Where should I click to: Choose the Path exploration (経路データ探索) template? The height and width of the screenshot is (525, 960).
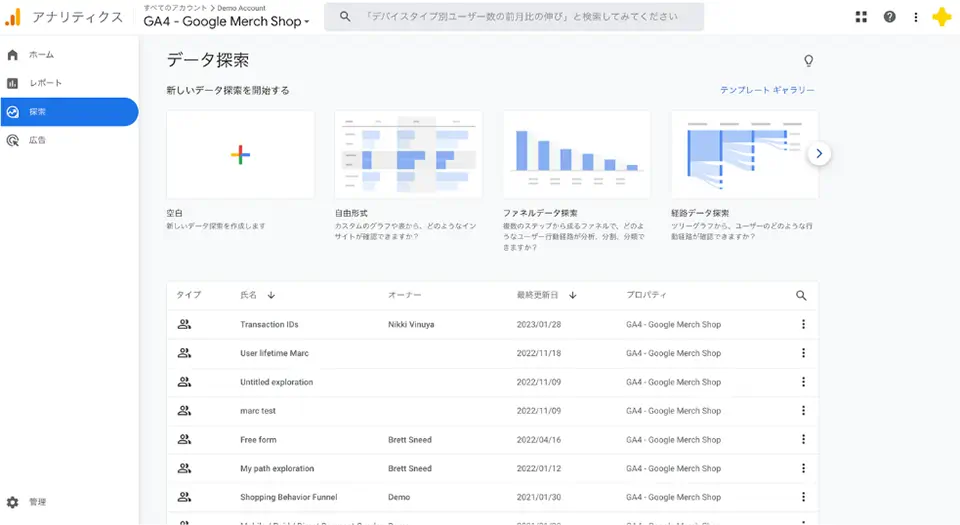744,154
